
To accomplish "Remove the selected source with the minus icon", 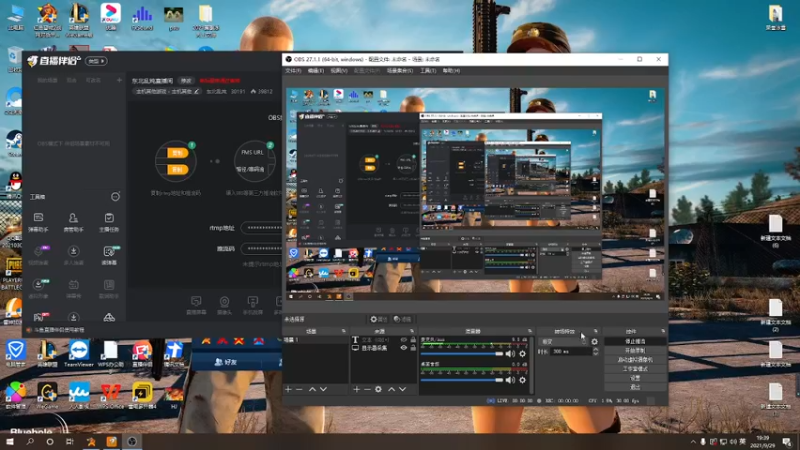I will click(367, 389).
